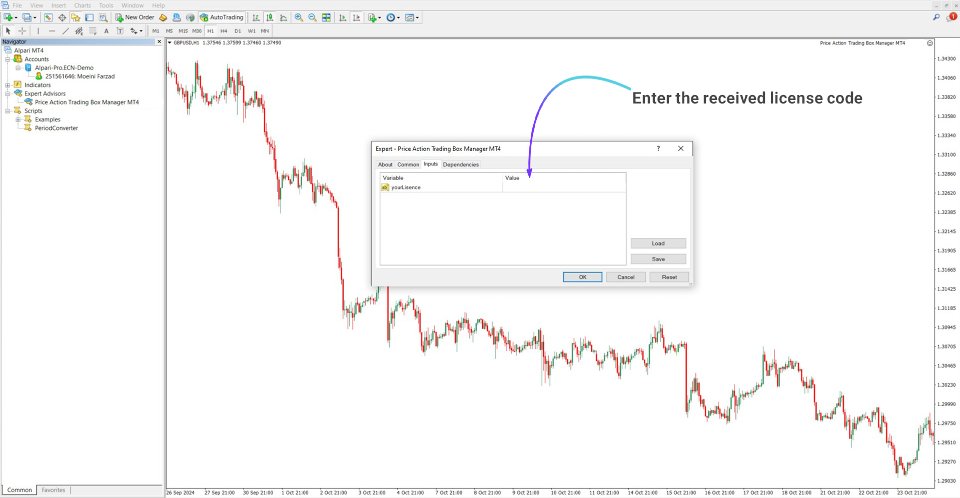Toggle the Terminal window toolbar icon
The width and height of the screenshot is (960, 498).
89,18
